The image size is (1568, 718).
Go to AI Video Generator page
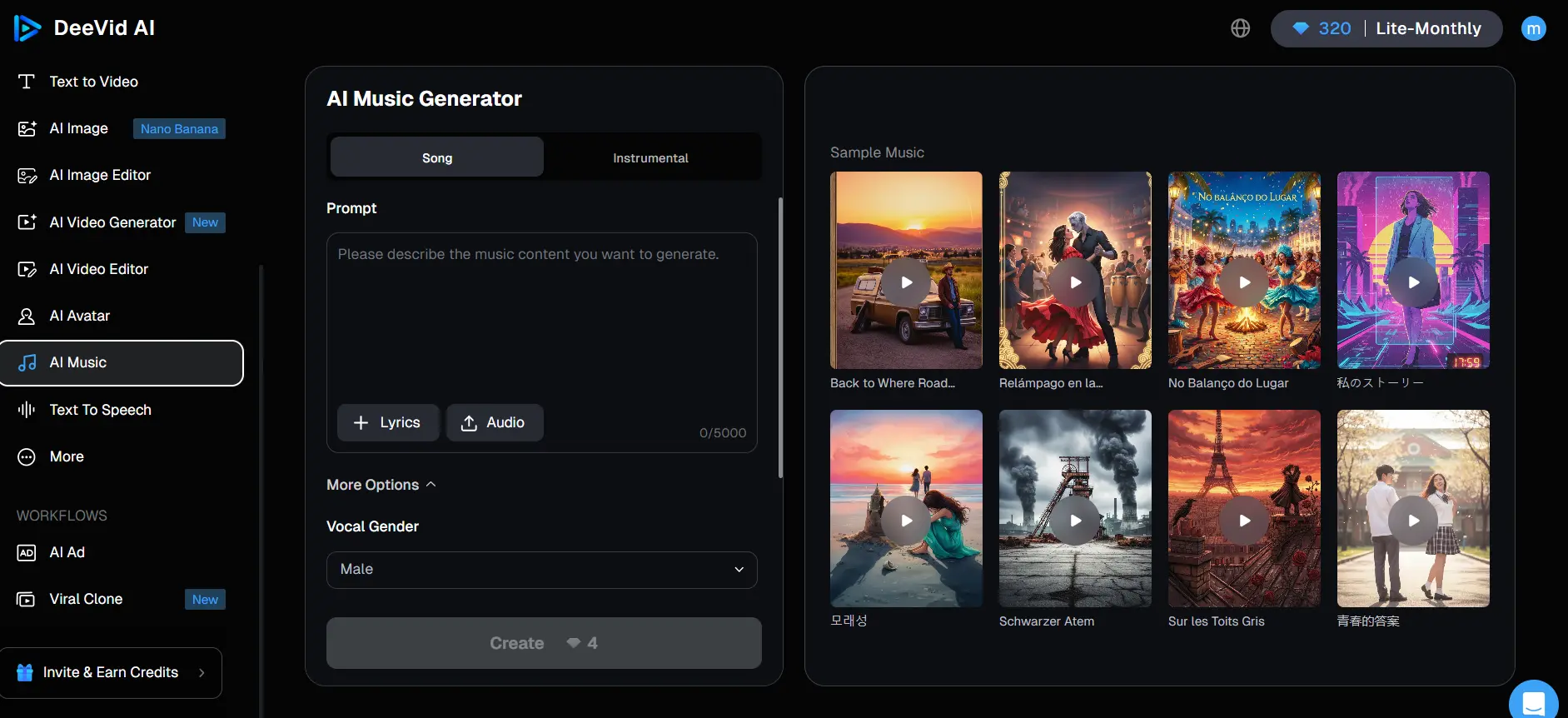112,222
